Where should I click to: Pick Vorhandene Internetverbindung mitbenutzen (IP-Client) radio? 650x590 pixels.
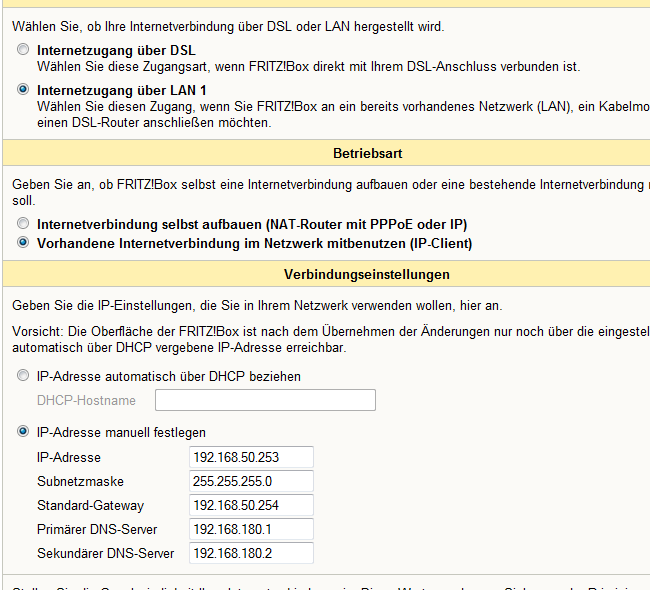point(23,243)
